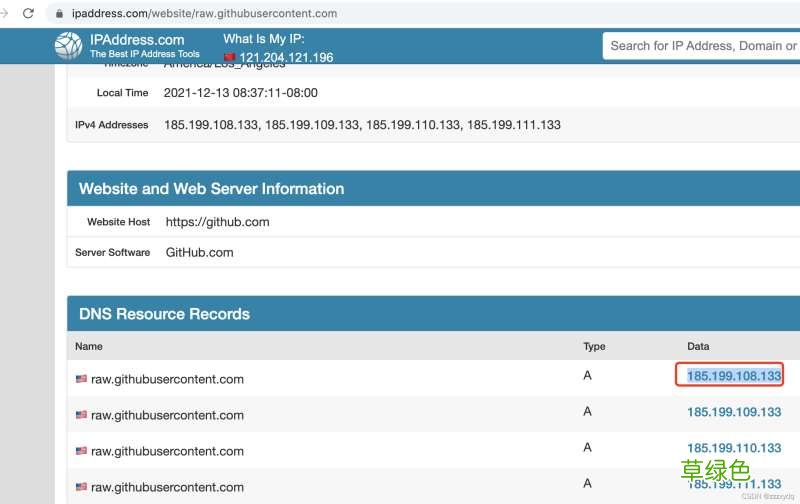The image size is (800, 504).
Task: Open the IPAddress.com site title link
Action: coord(137,40)
